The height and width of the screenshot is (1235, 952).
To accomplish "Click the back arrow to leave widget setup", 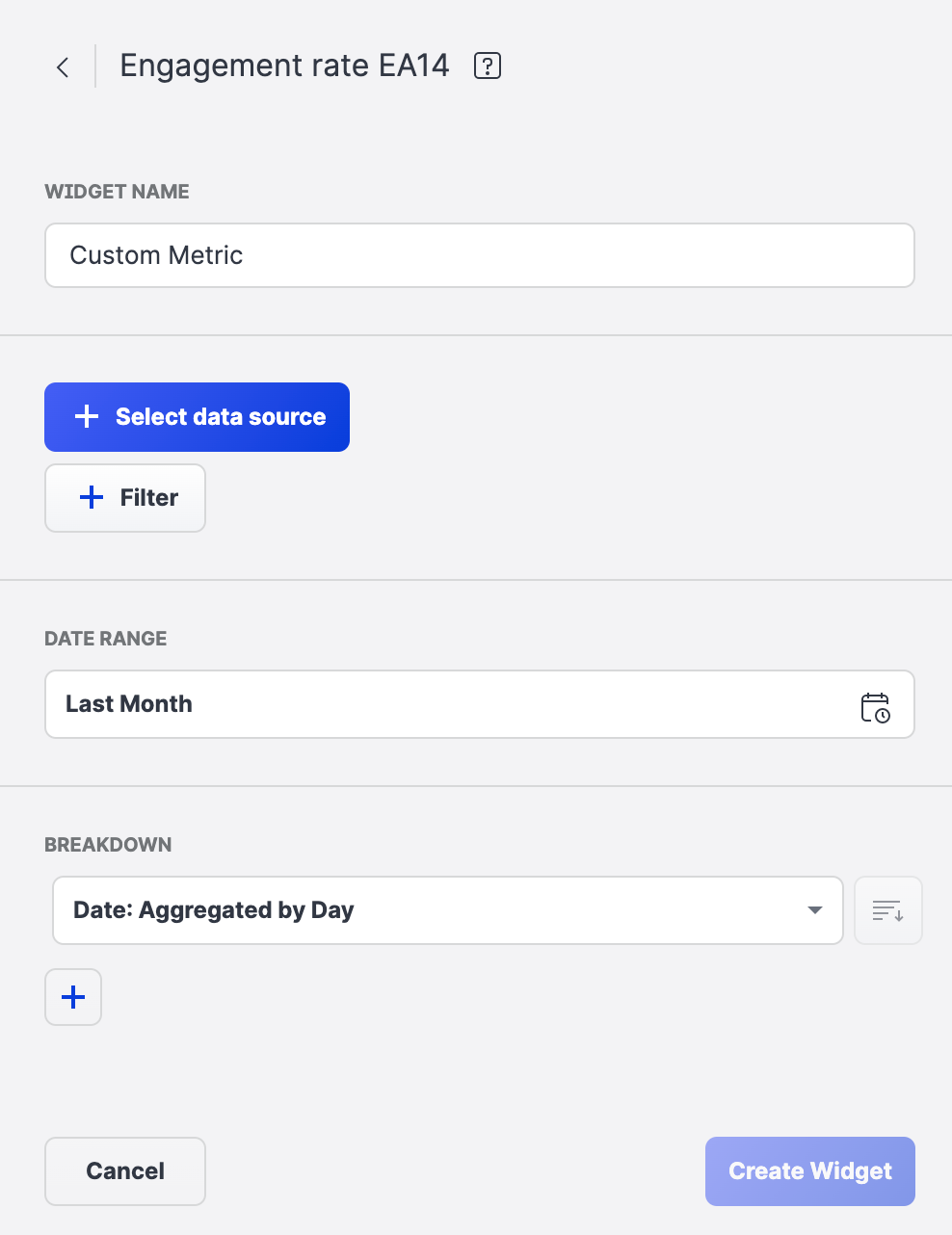I will [x=62, y=66].
